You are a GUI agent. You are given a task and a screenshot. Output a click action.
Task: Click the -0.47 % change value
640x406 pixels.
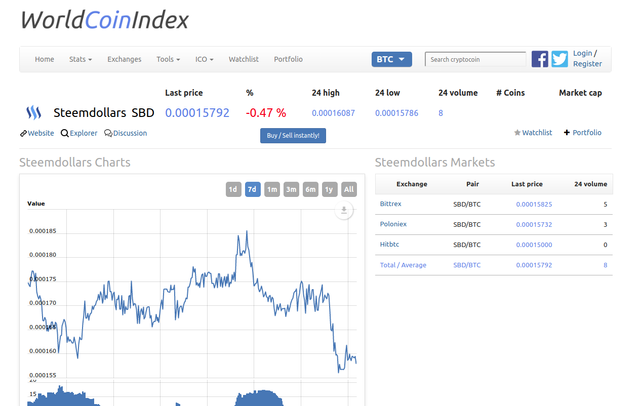point(266,113)
